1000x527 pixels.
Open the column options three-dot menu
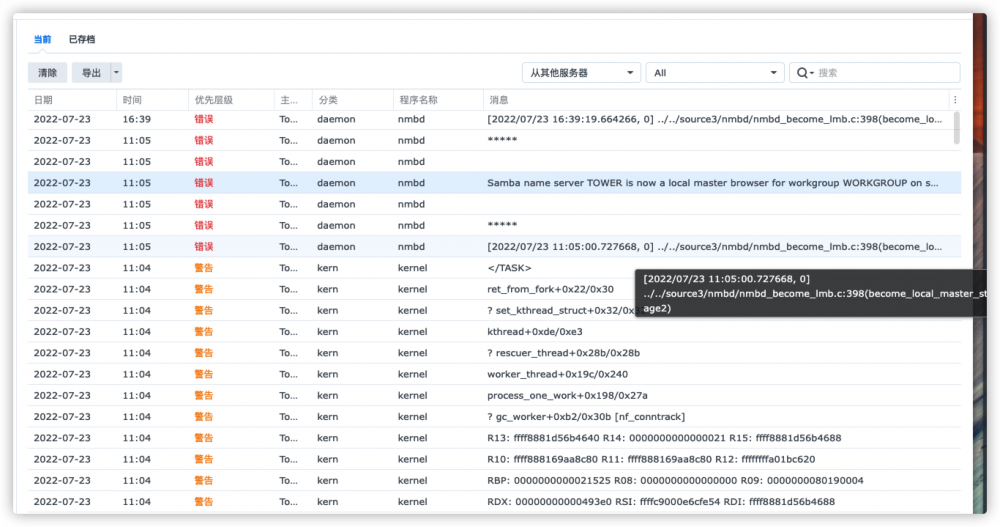pyautogui.click(x=955, y=100)
